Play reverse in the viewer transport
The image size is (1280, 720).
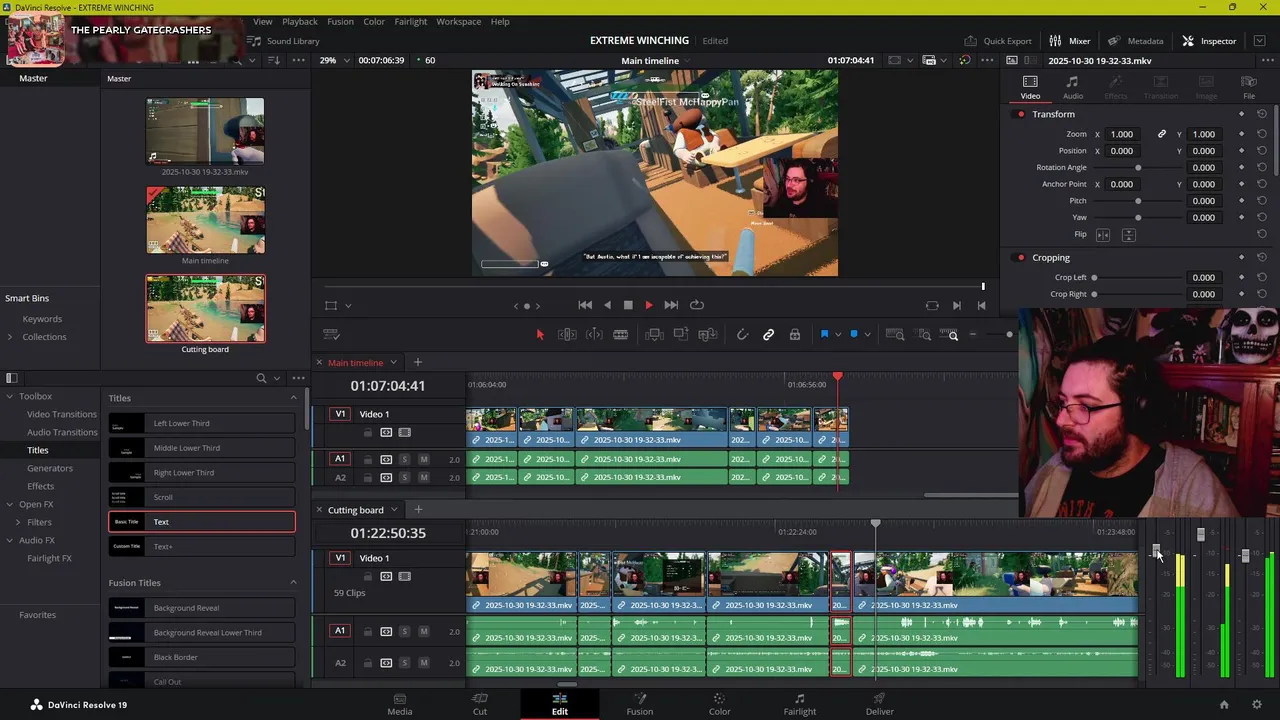pos(607,305)
